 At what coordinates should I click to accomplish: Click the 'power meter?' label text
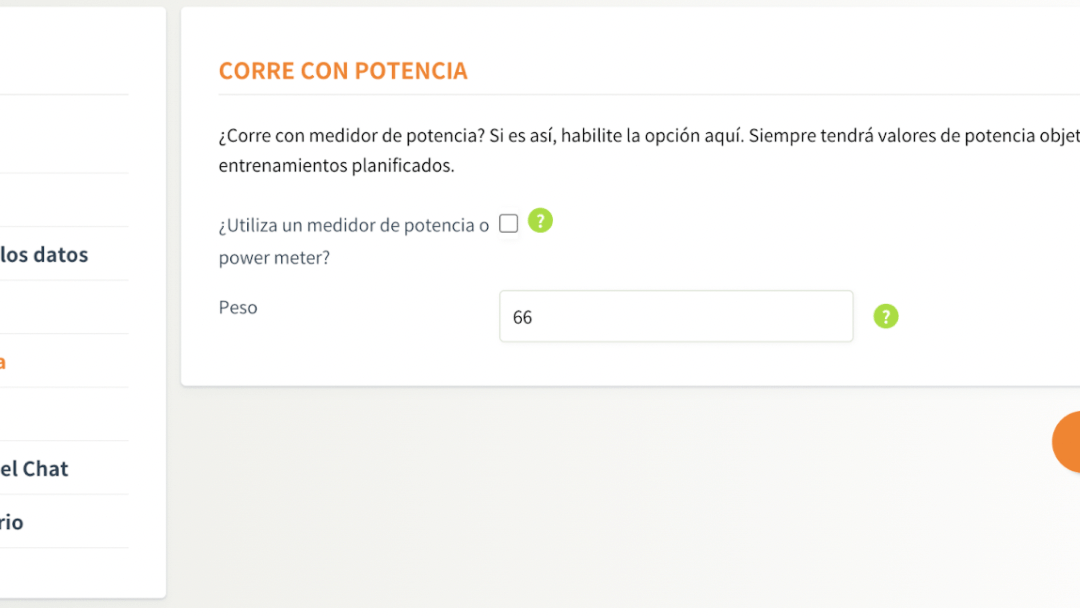274,258
